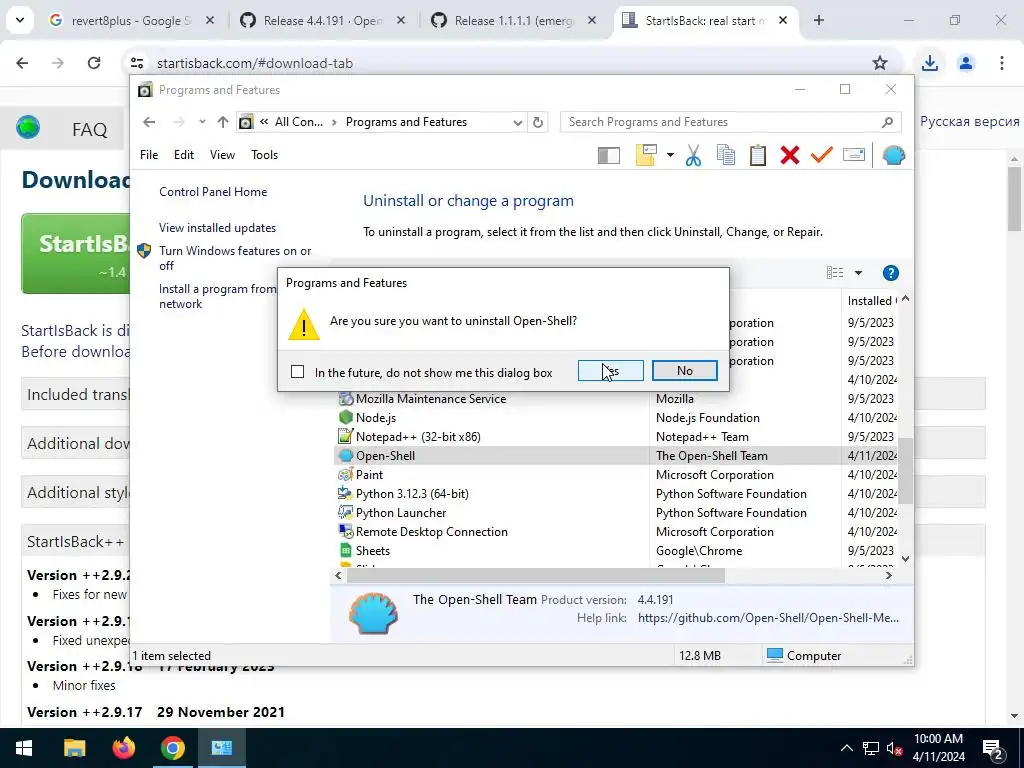Launch Firefox from the taskbar
The width and height of the screenshot is (1024, 768).
[123, 748]
